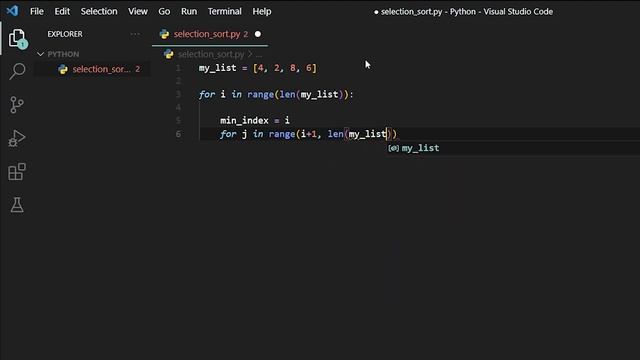640x360 pixels.
Task: Click selection_sort.py in the breadcrumb
Action: 211,54
